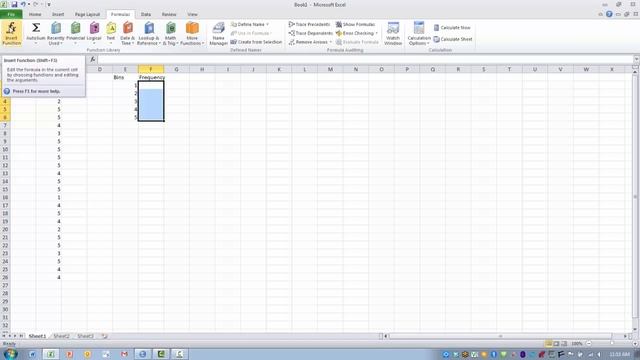Expand the Define Name dropdown arrow
The width and height of the screenshot is (640, 360).
[x=268, y=24]
